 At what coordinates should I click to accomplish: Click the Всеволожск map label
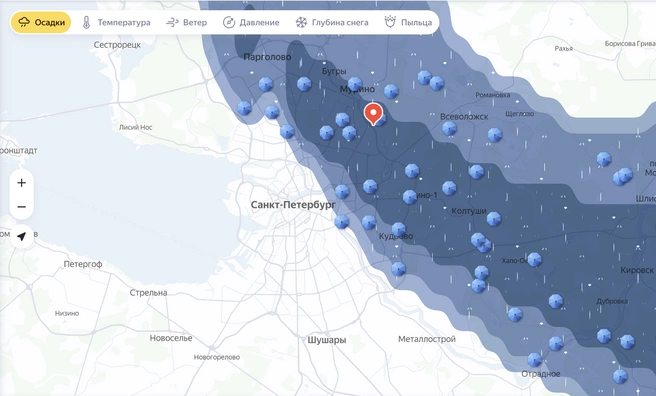464,117
